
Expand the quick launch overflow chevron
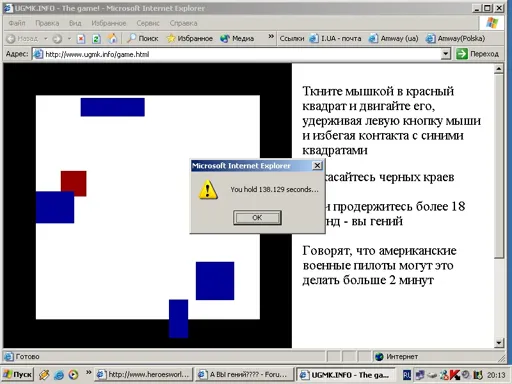tap(88, 372)
